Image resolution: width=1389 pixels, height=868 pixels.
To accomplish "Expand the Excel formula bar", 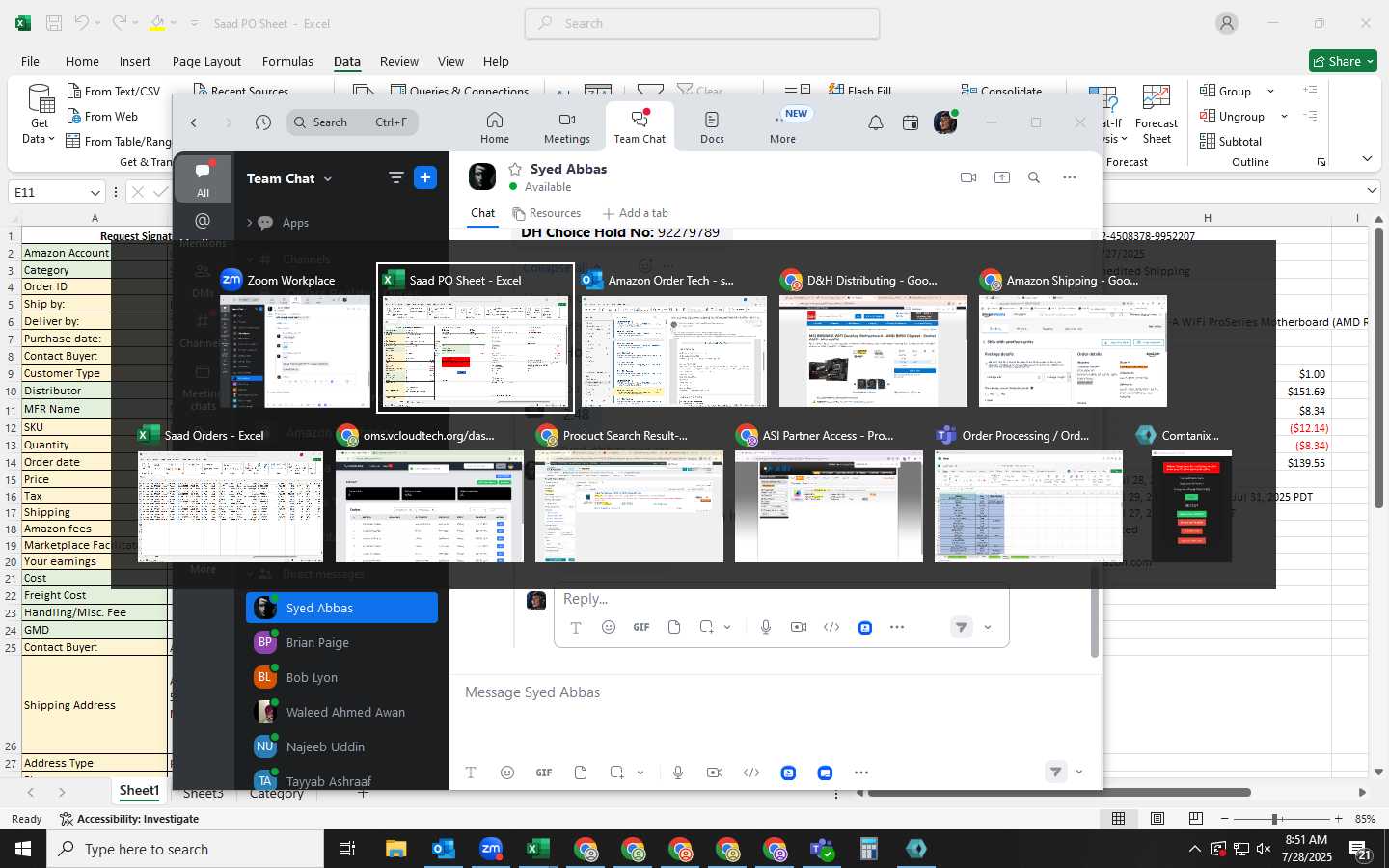I will 1374,192.
